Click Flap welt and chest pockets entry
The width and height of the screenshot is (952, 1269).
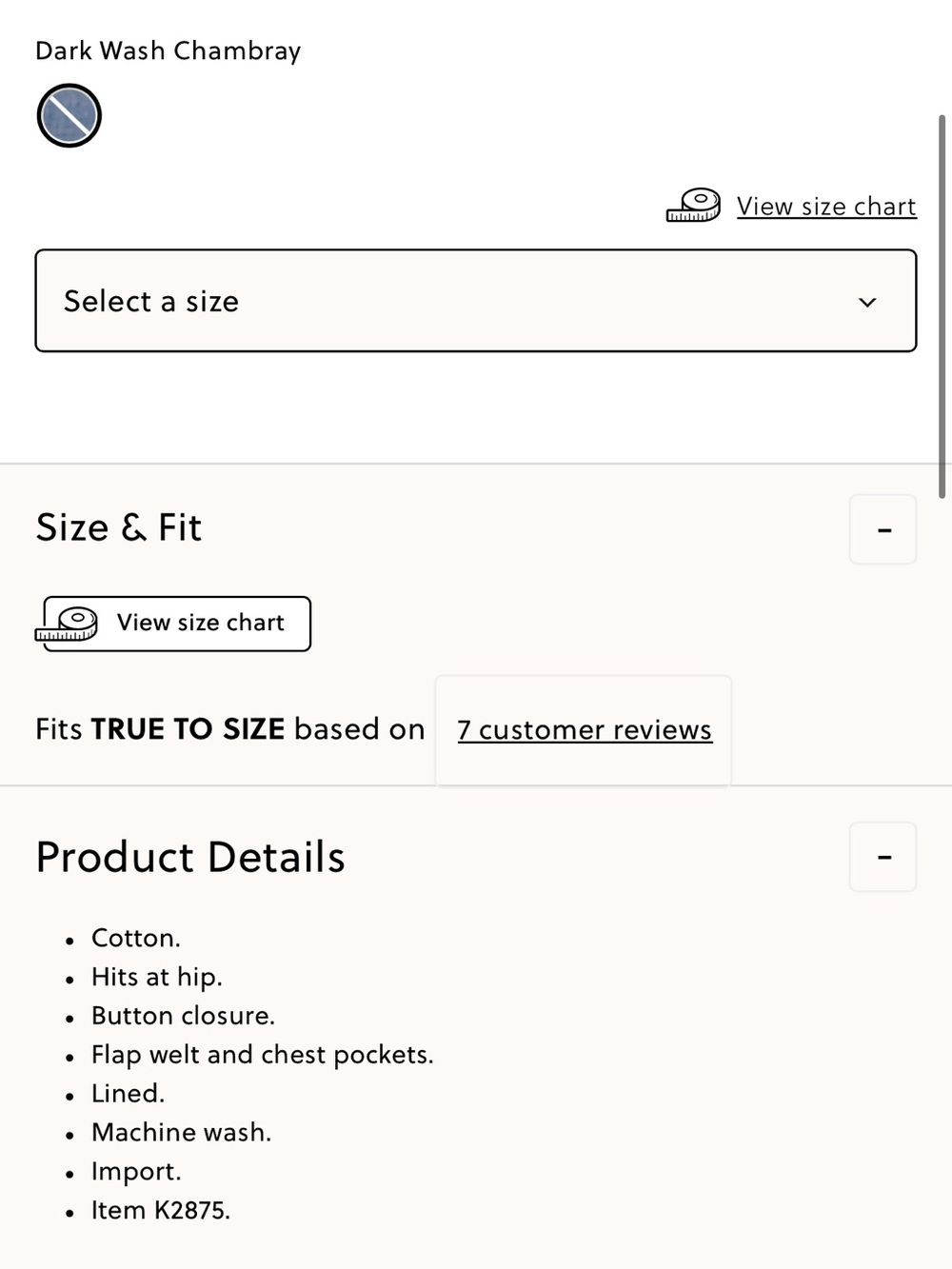click(263, 1055)
